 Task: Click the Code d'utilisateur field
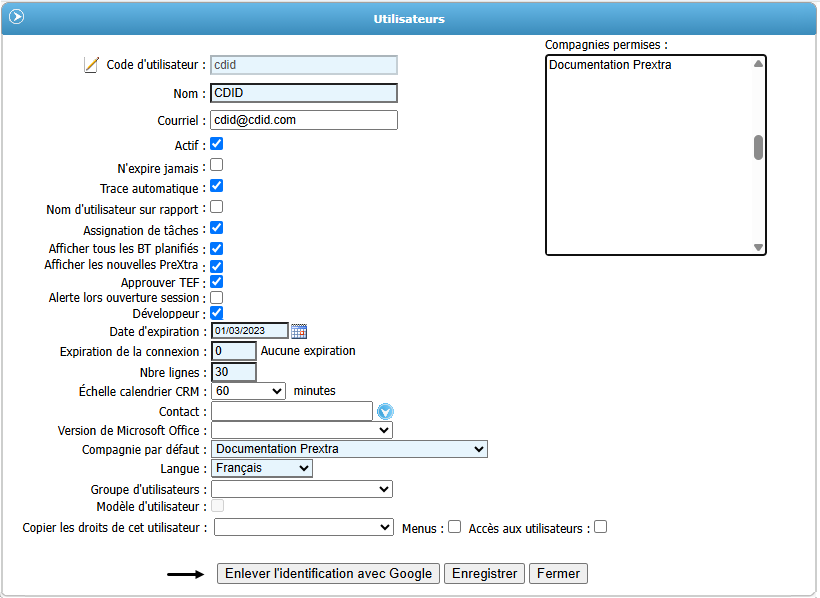coord(304,65)
